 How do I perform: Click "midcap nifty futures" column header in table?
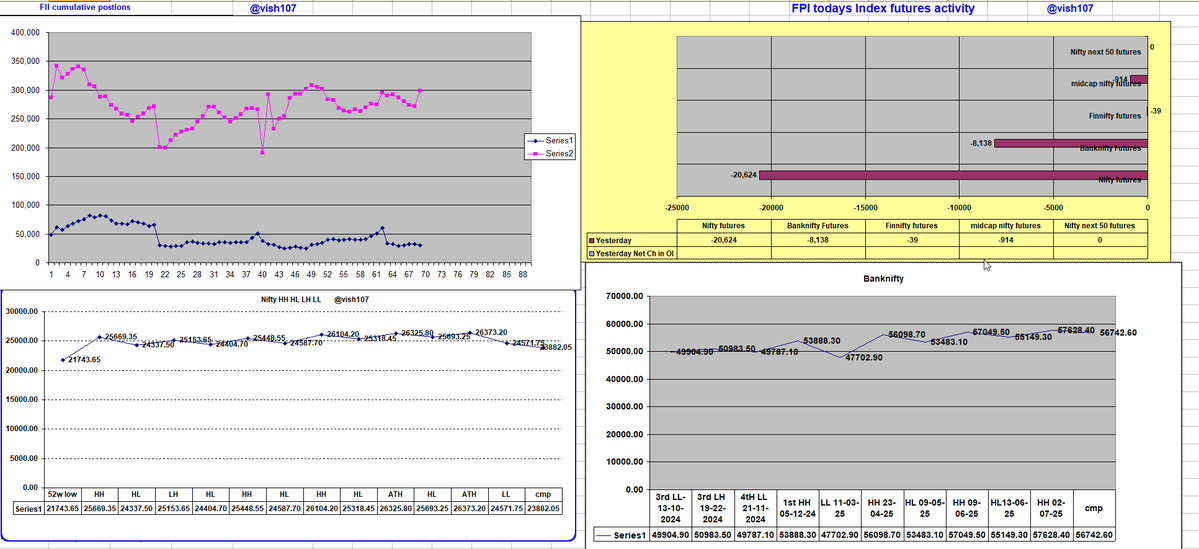[1006, 226]
